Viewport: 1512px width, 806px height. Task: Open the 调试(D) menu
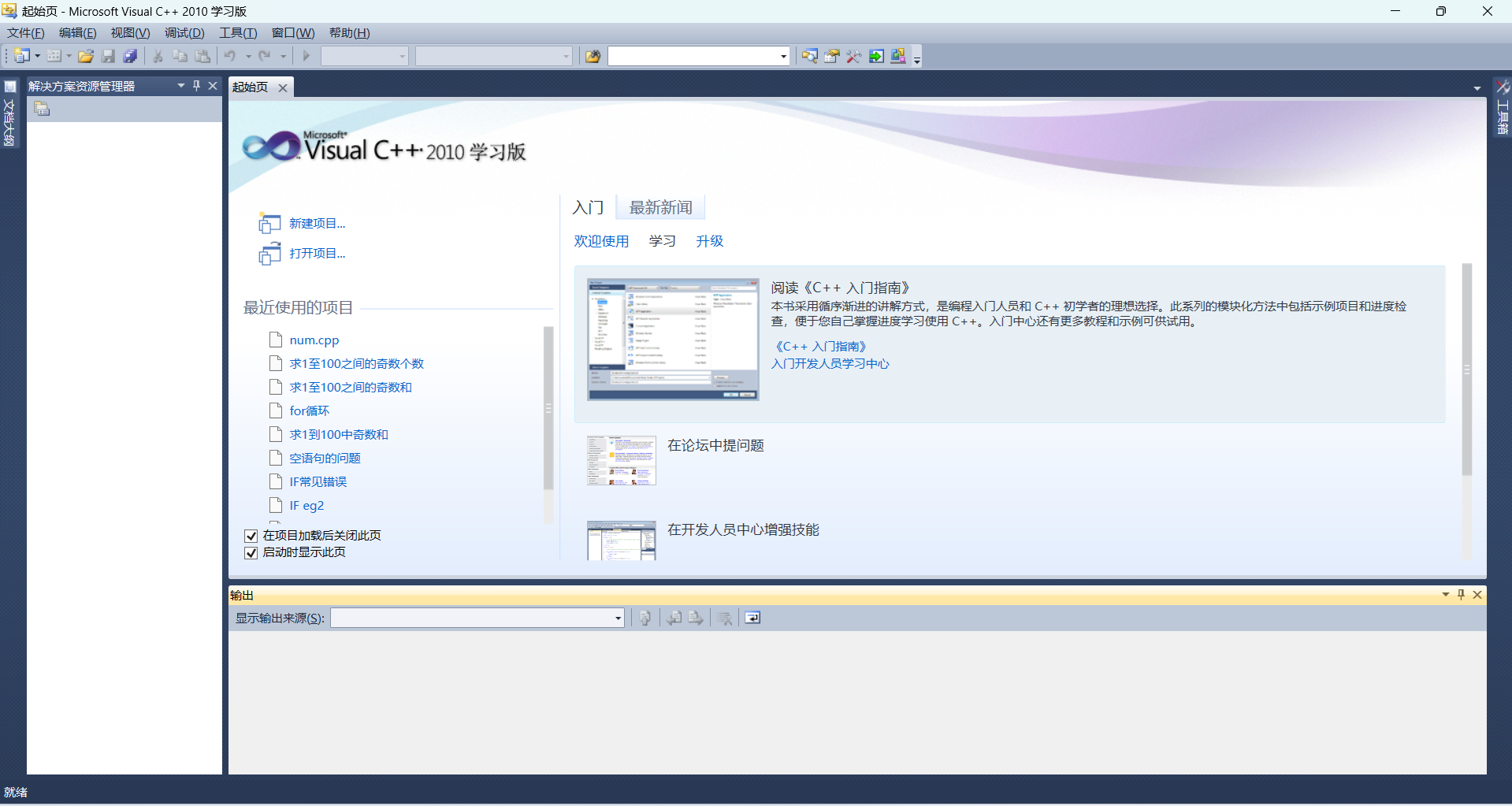(x=184, y=32)
